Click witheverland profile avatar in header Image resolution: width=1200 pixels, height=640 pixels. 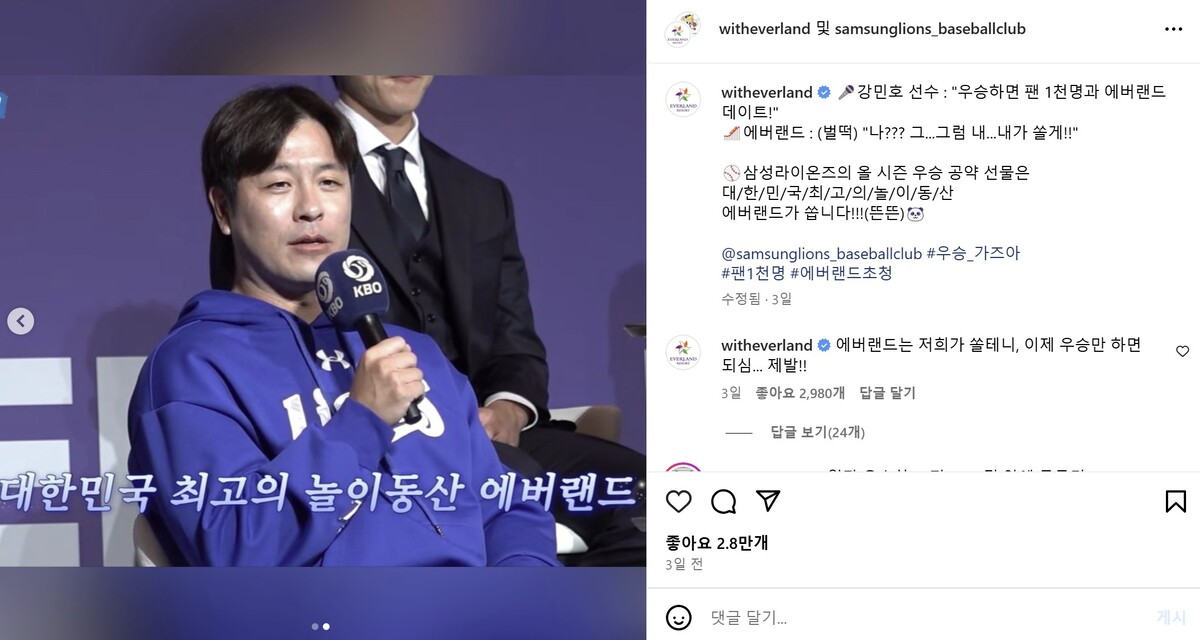point(683,29)
